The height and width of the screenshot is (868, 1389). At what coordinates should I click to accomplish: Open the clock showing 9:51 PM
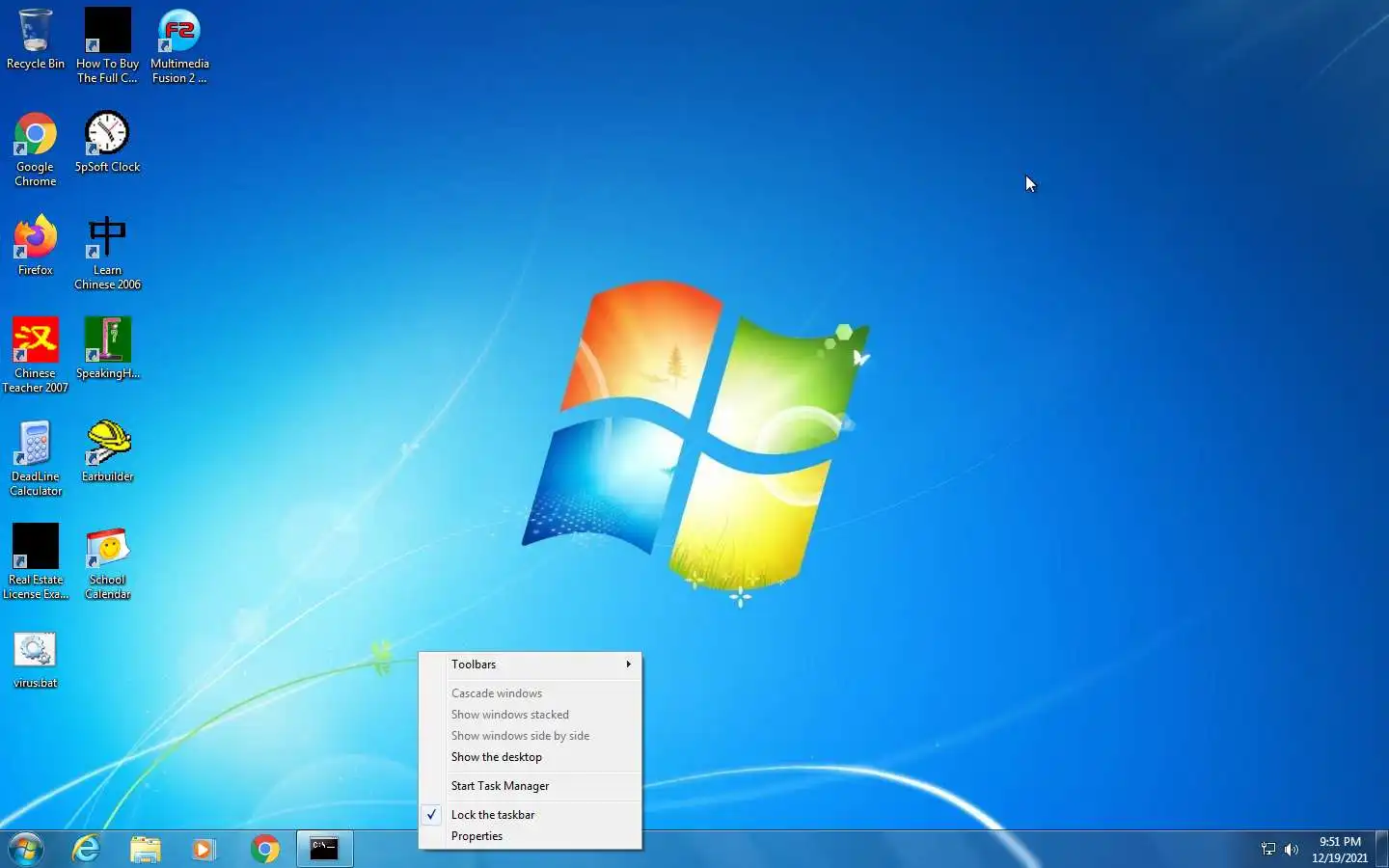1340,850
